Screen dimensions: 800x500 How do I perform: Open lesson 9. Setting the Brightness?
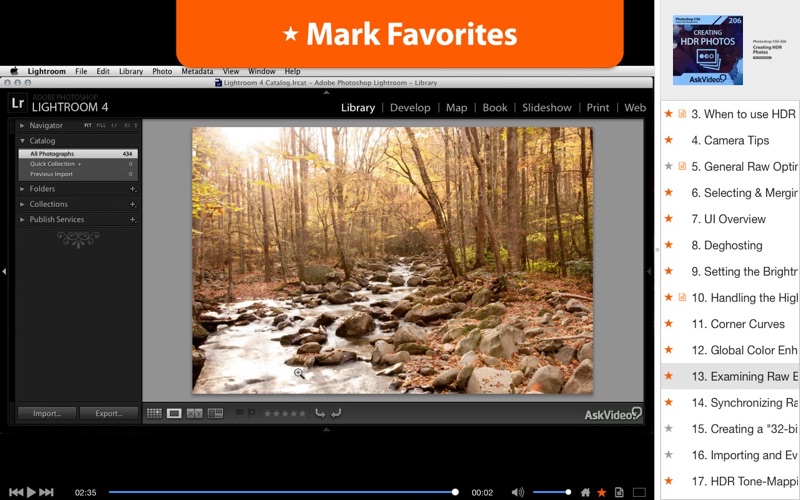tap(744, 271)
